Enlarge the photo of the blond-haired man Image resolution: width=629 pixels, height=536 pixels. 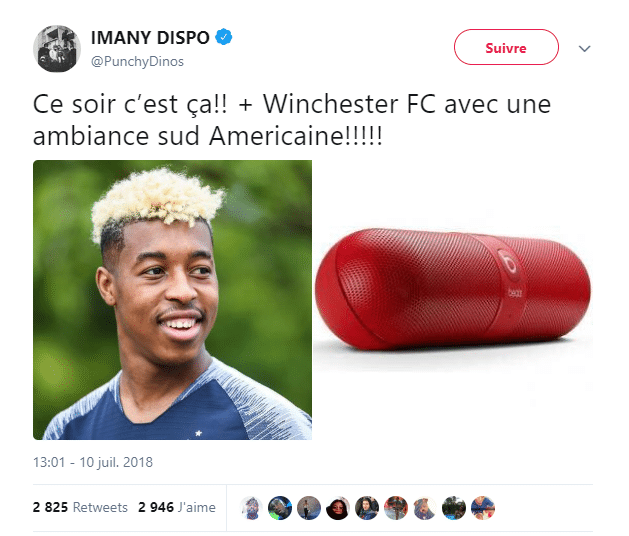point(172,300)
